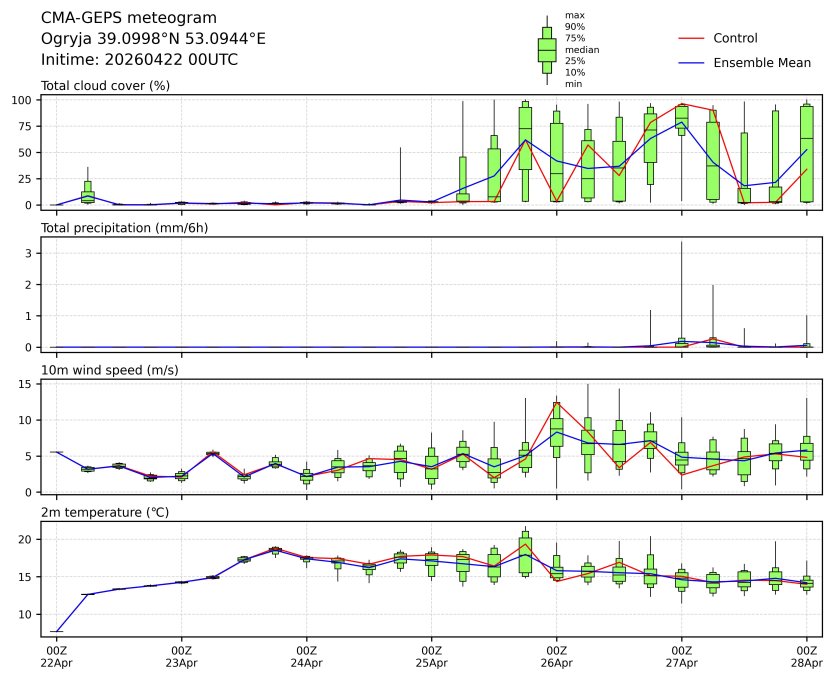
Task: Select the Total precipitation (mm/6h) panel title
Action: pyautogui.click(x=121, y=228)
